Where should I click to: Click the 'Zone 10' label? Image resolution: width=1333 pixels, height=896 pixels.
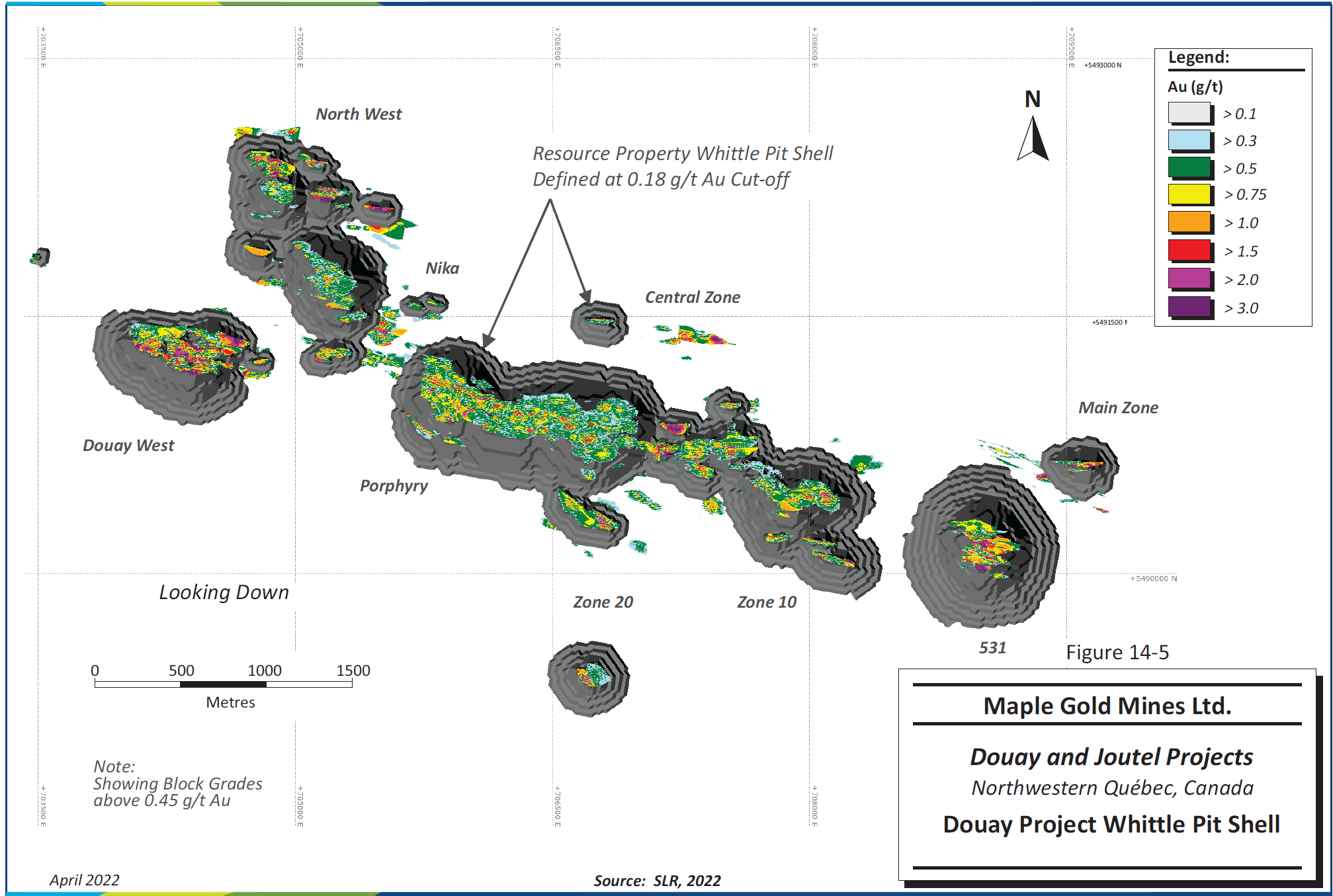click(x=767, y=602)
